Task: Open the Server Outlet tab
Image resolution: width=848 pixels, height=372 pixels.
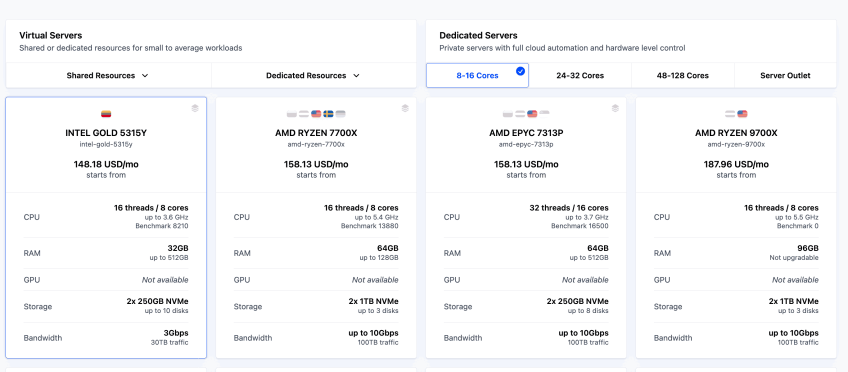Action: coord(785,76)
